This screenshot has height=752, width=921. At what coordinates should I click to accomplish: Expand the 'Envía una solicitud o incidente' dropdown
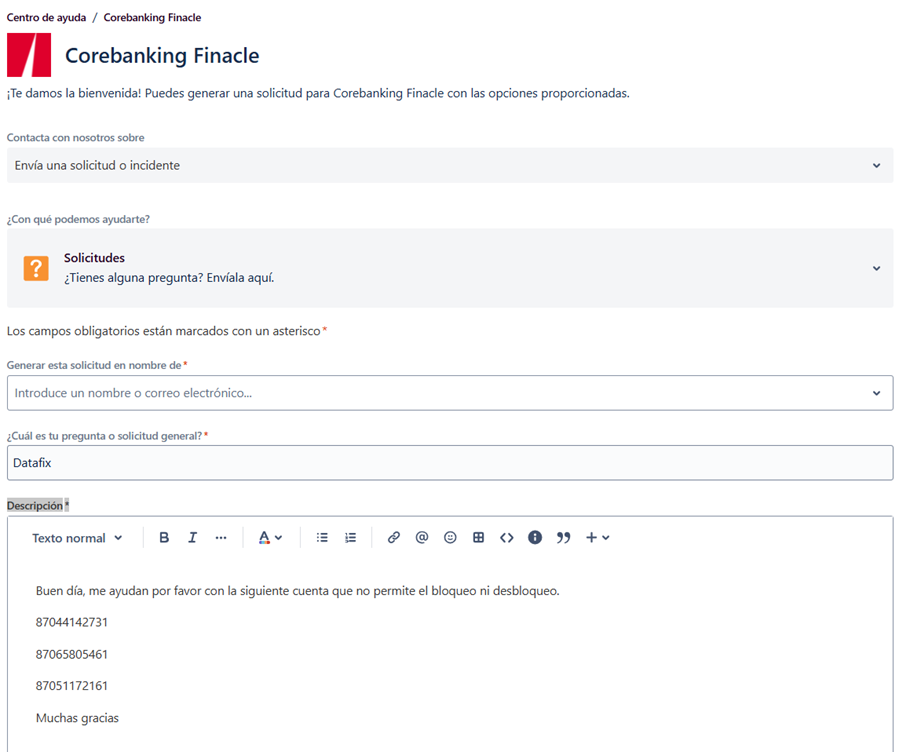click(x=450, y=166)
